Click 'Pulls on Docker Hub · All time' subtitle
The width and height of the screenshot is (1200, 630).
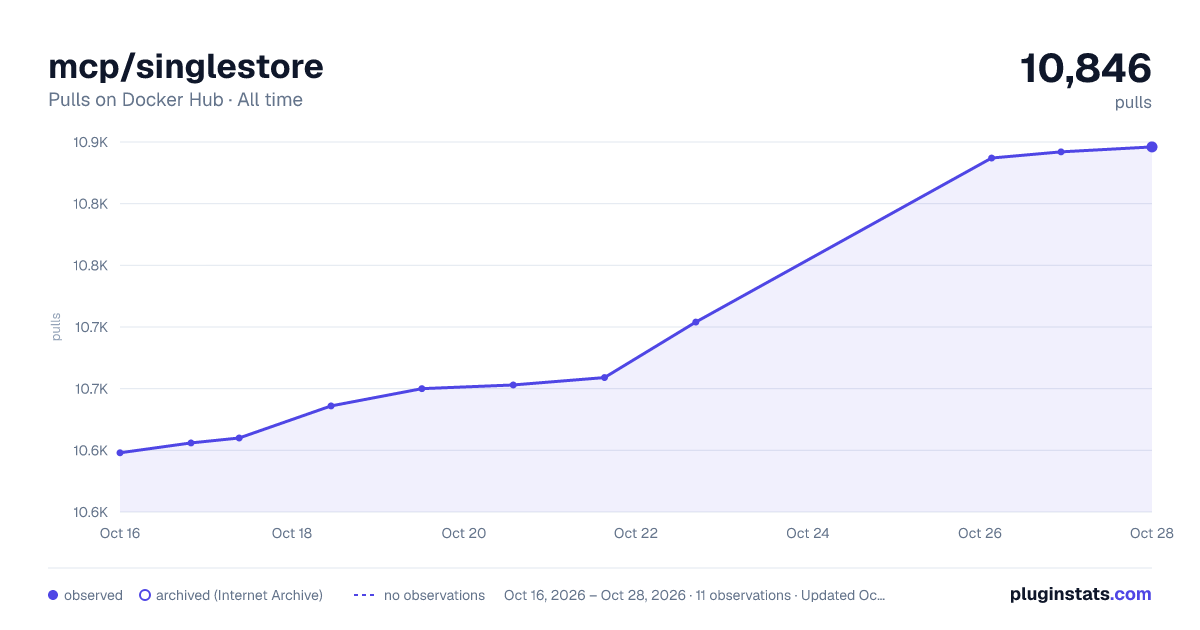pyautogui.click(x=175, y=100)
